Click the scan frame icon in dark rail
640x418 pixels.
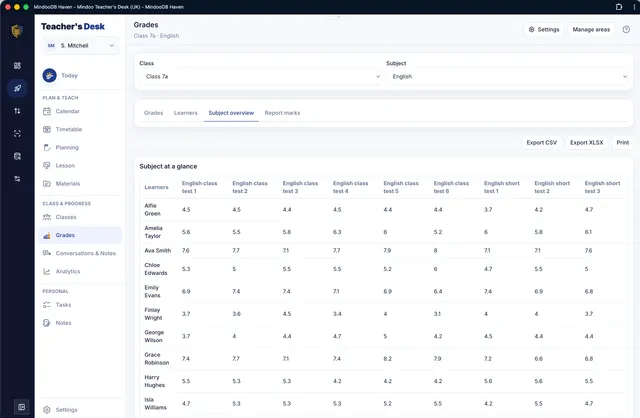point(17,133)
